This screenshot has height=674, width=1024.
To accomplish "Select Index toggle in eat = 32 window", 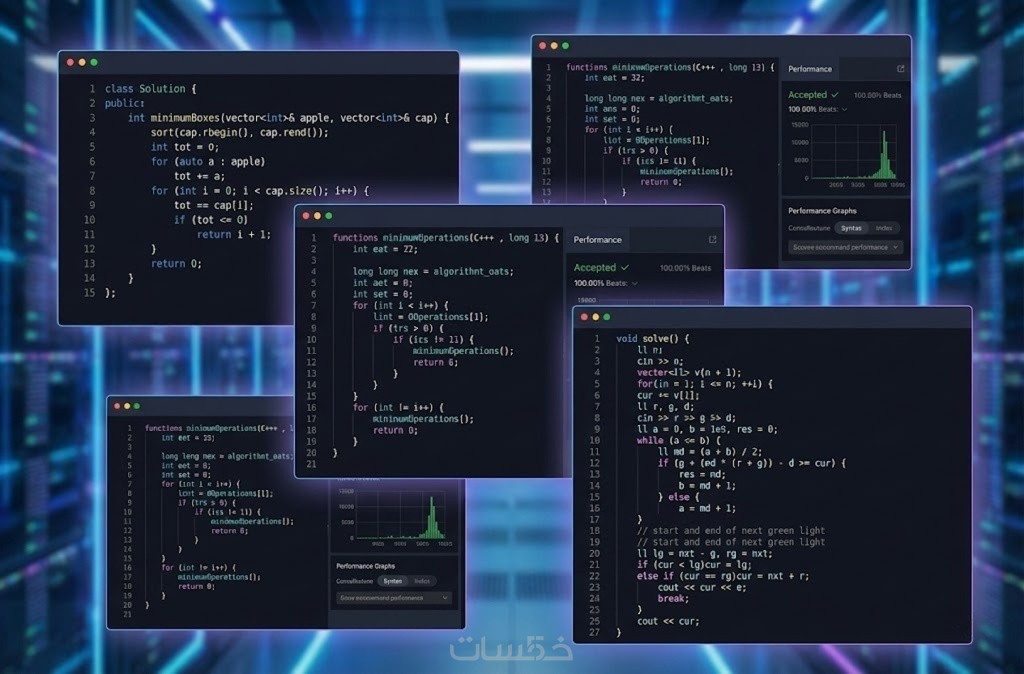I will point(884,228).
